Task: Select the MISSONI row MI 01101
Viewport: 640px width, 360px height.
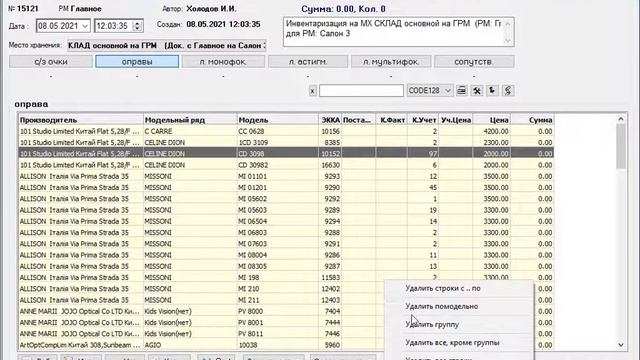Action: 286,176
